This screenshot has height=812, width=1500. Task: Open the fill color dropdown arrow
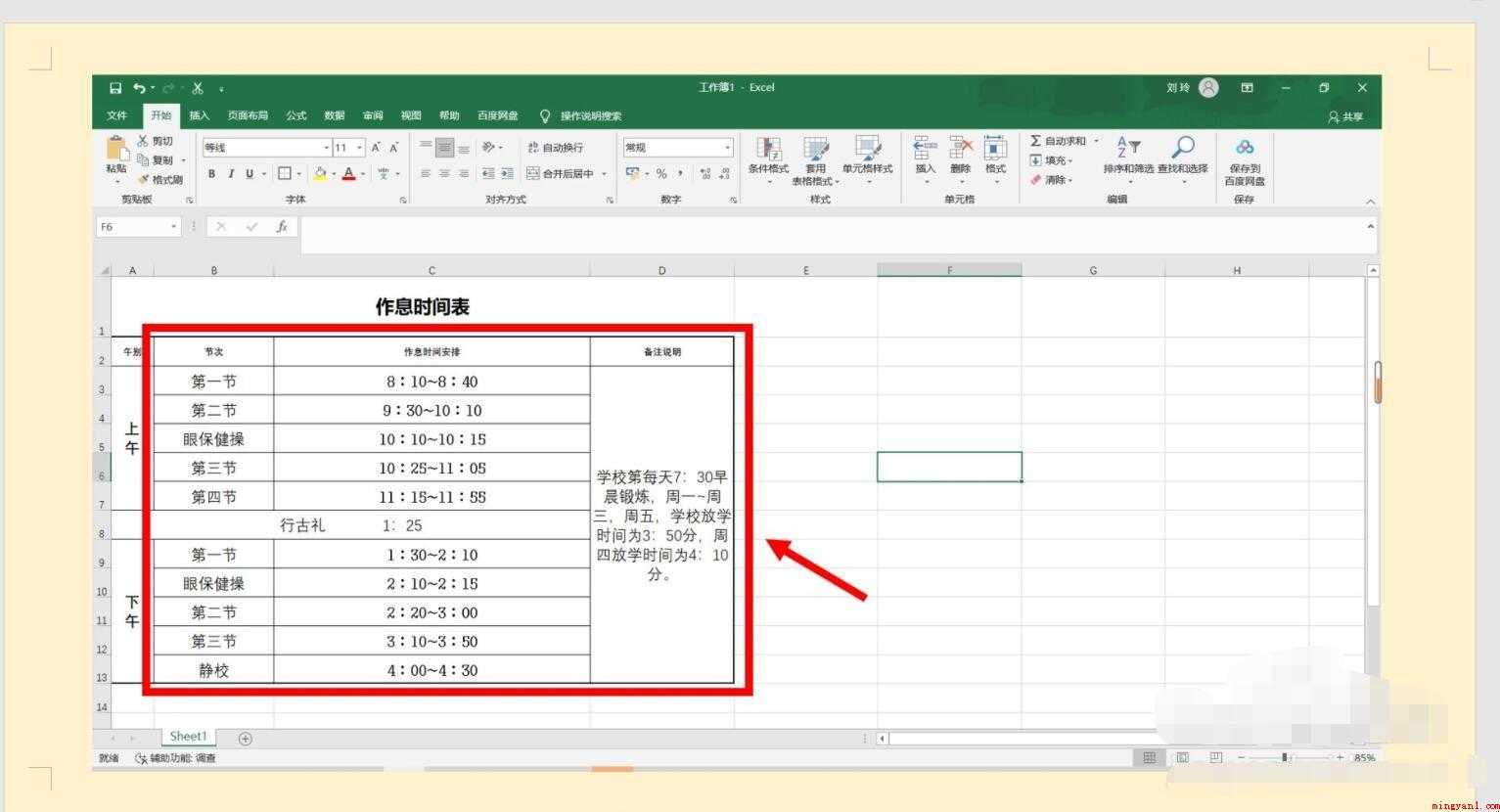point(334,174)
